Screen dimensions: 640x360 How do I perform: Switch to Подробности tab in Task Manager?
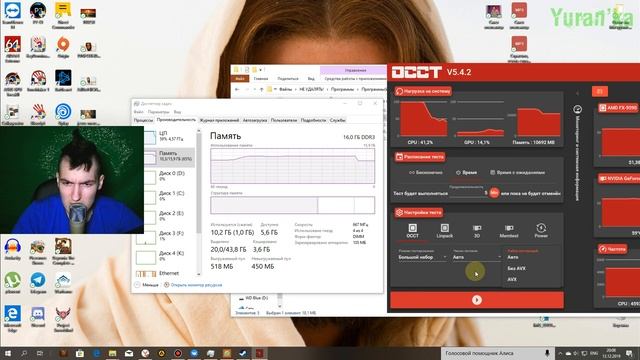[x=313, y=120]
